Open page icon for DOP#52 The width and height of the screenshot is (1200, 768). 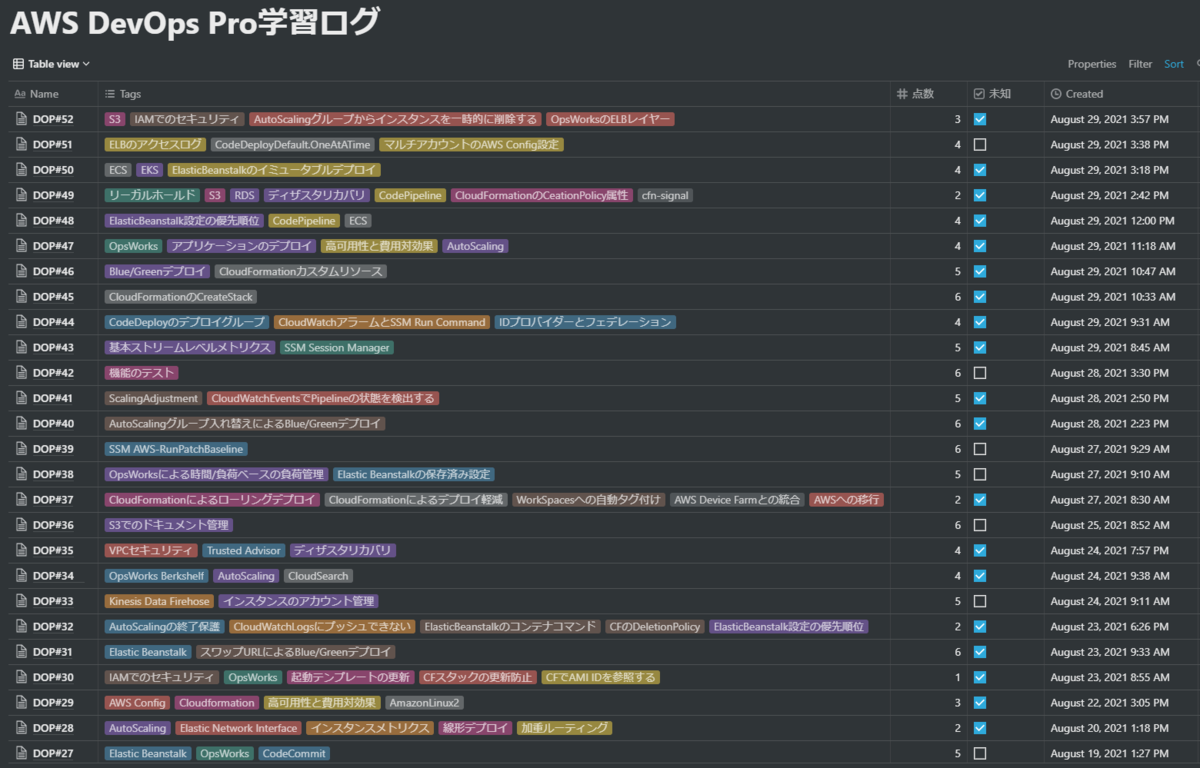point(21,119)
